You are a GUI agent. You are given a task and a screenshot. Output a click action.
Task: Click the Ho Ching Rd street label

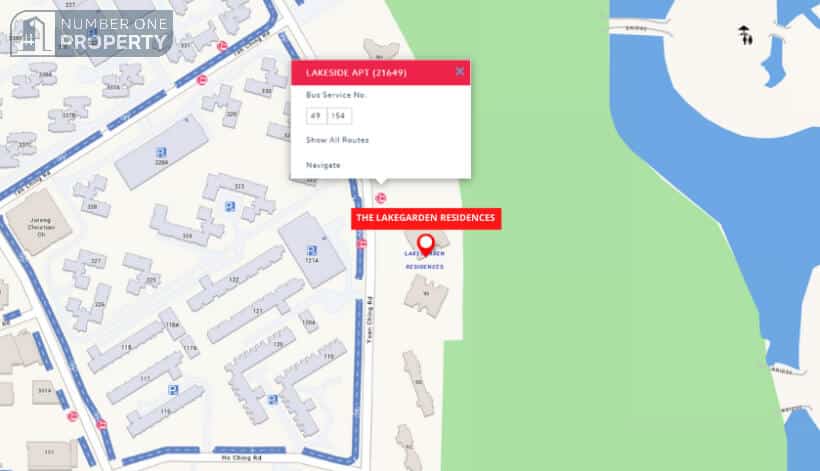[242, 458]
